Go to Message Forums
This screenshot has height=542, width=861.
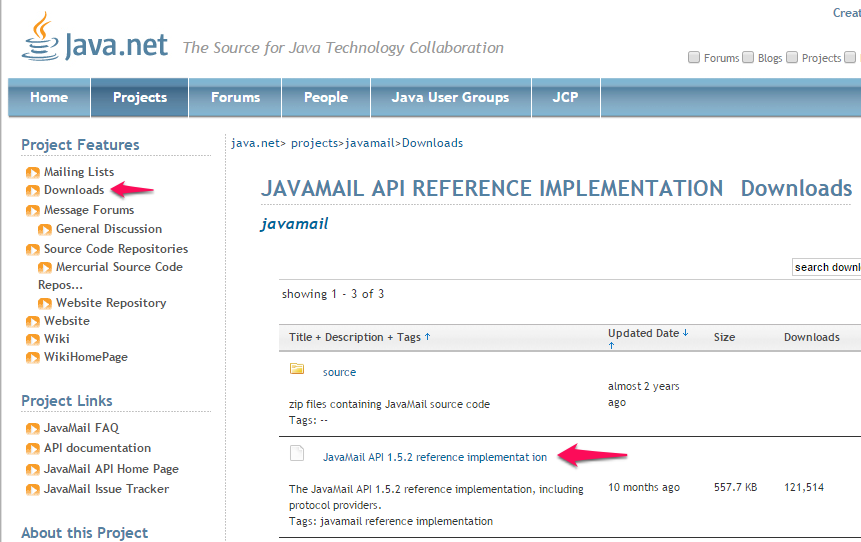click(89, 210)
